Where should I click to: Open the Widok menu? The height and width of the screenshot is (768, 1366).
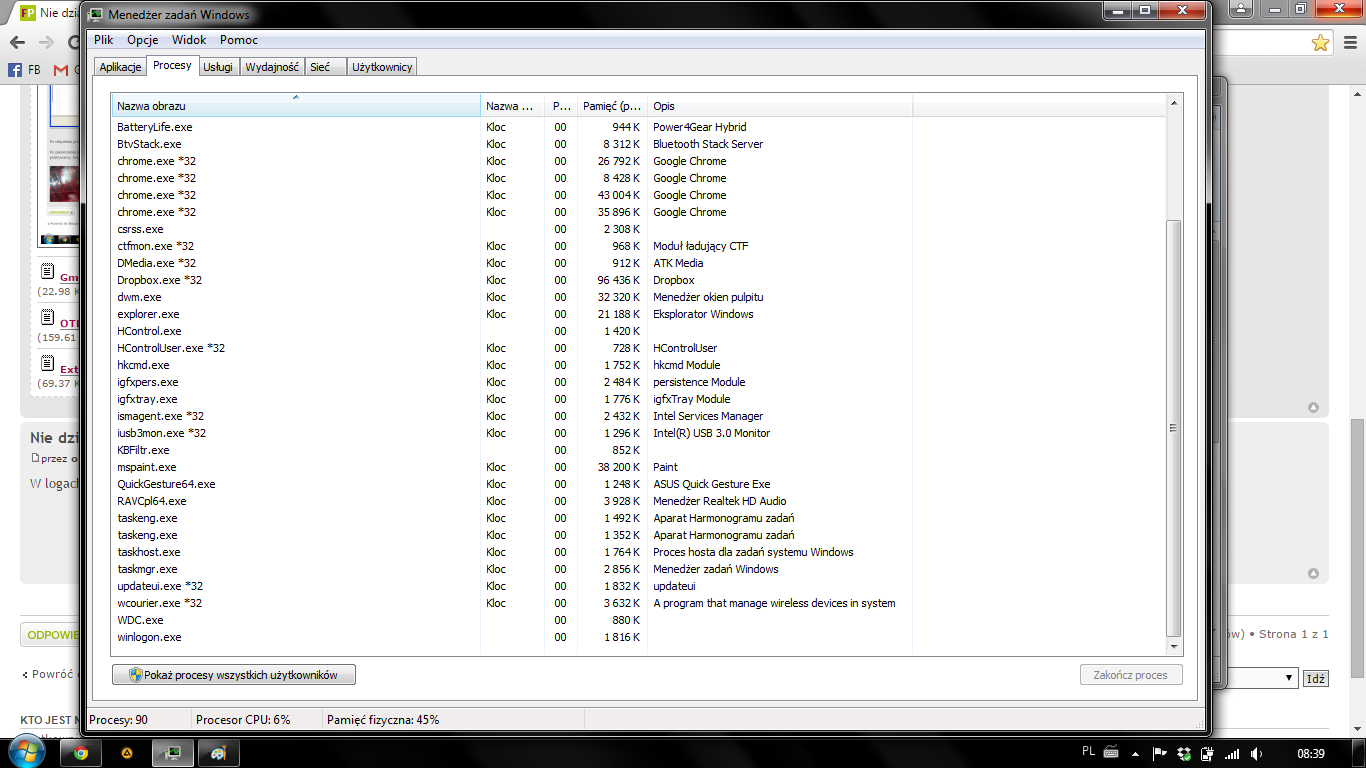point(189,40)
